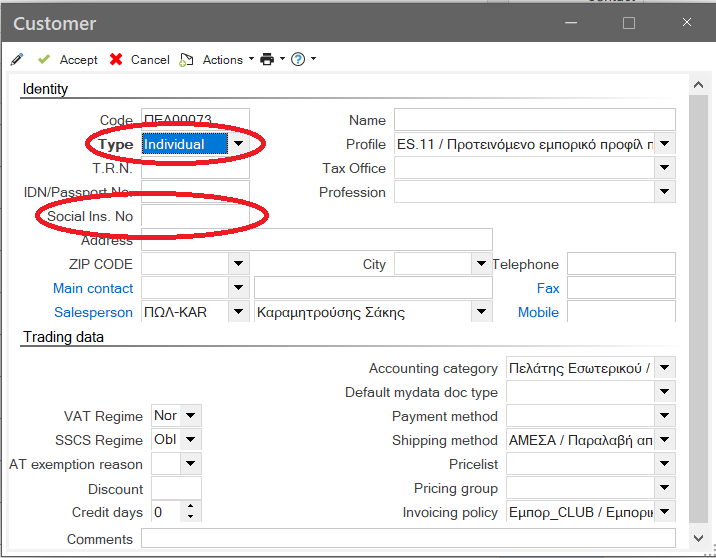Open the Pricing group dropdown

(x=664, y=487)
